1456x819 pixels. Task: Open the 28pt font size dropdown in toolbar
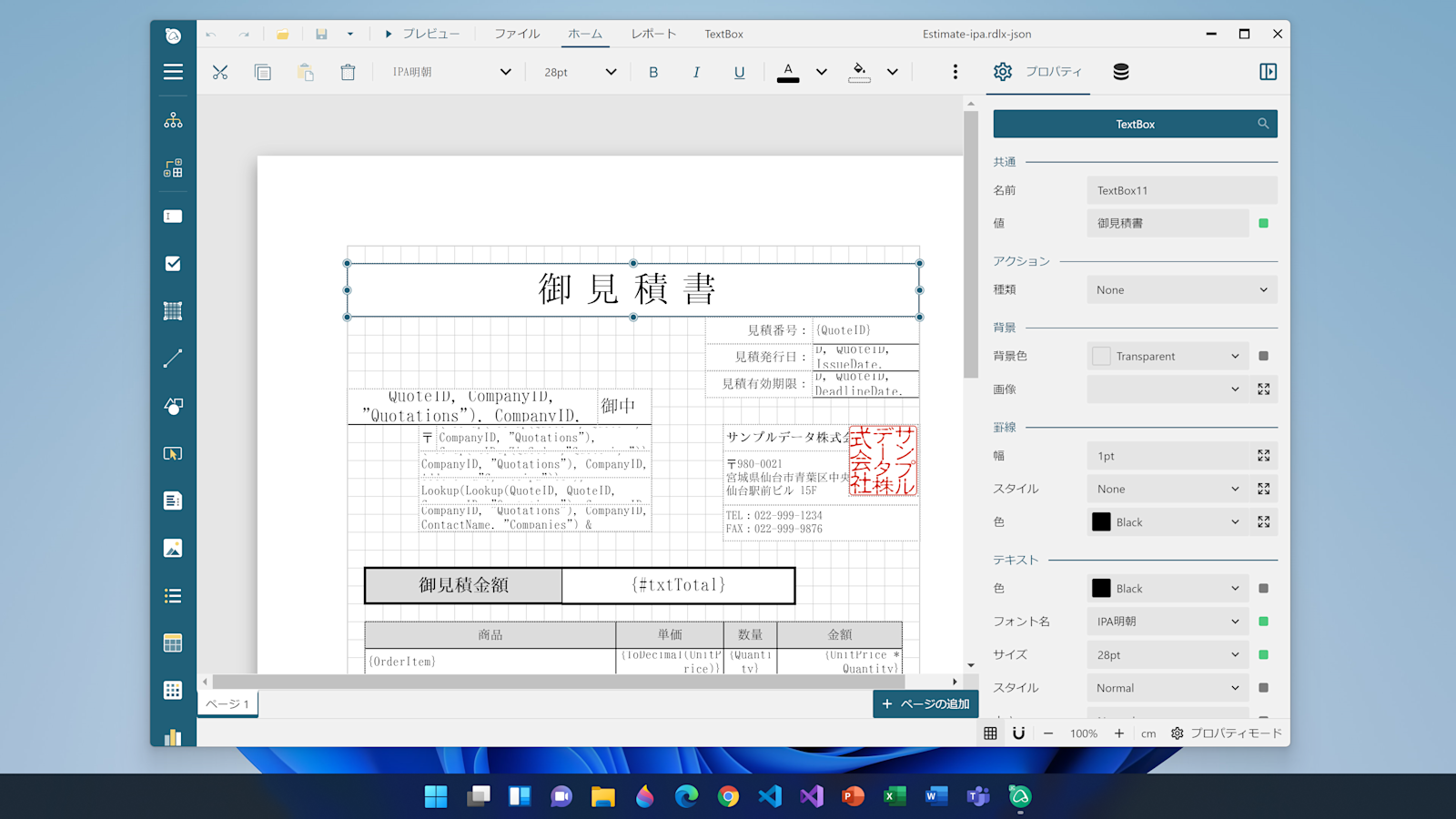point(580,72)
